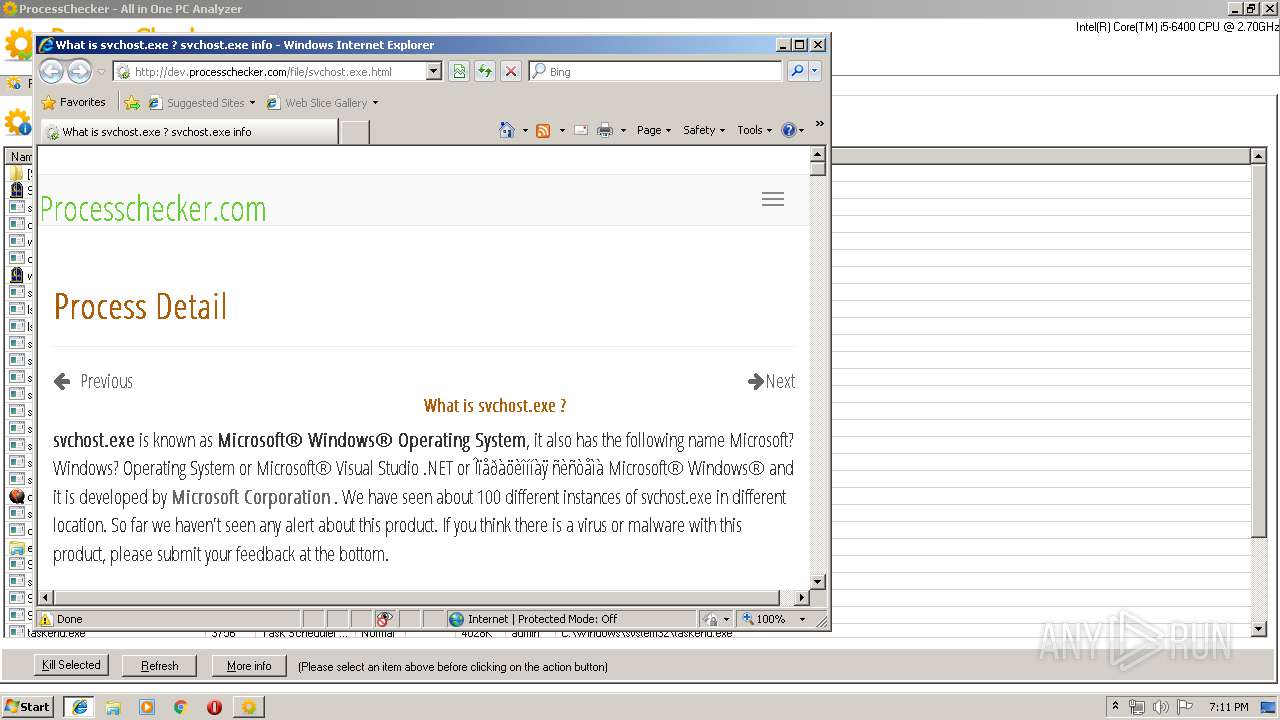The image size is (1280, 720).
Task: Expand the command bar overflow chevron
Action: pyautogui.click(x=819, y=124)
